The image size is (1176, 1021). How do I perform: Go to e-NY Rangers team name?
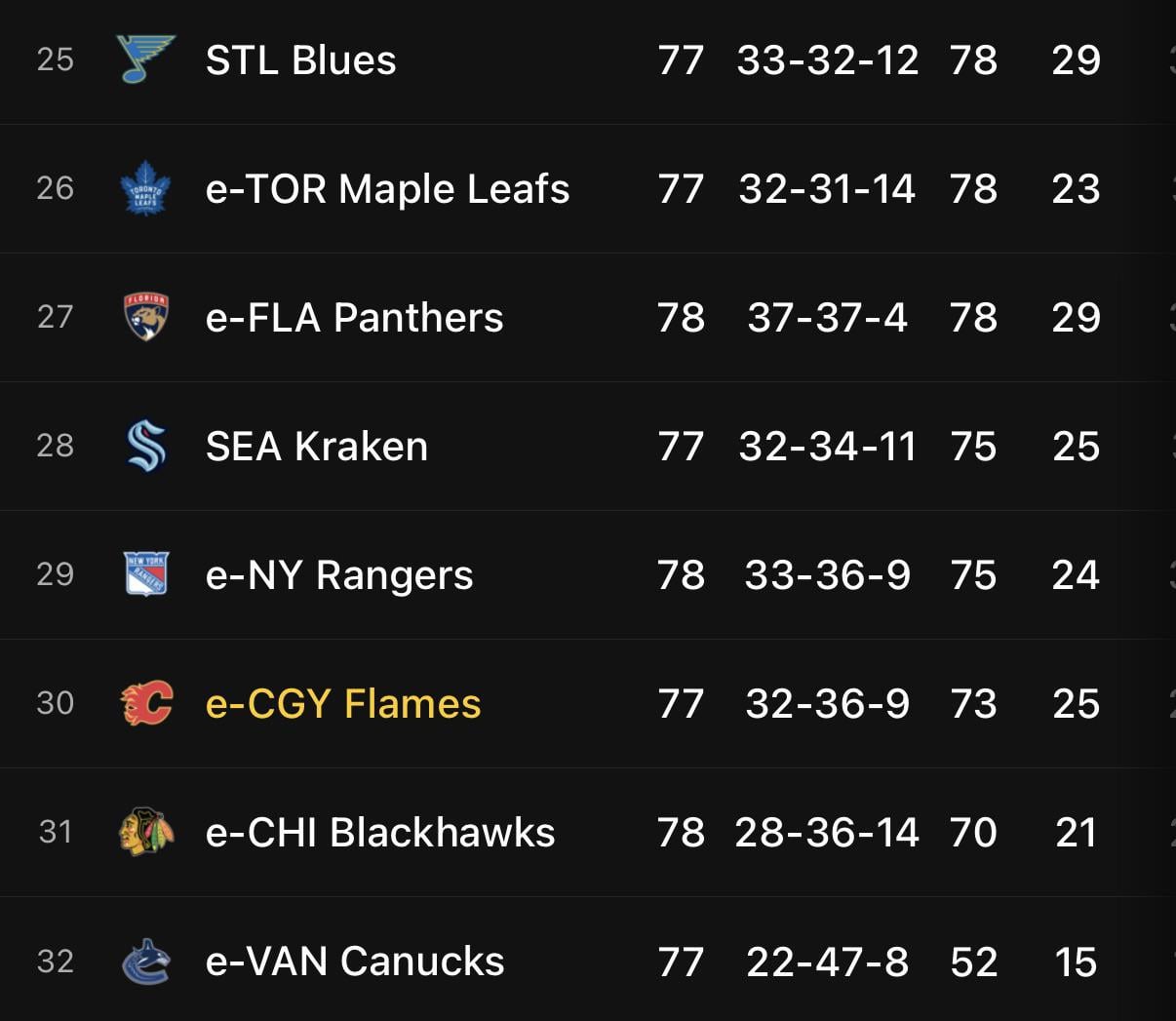coord(338,575)
